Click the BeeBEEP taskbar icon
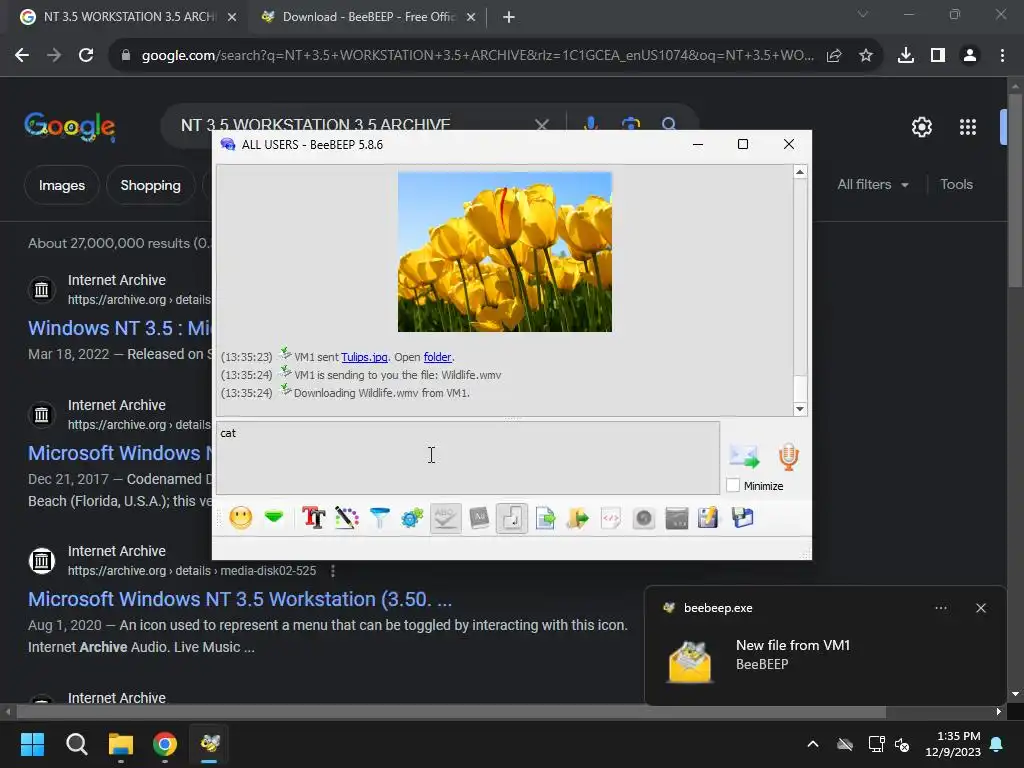This screenshot has height=768, width=1024. [x=210, y=744]
